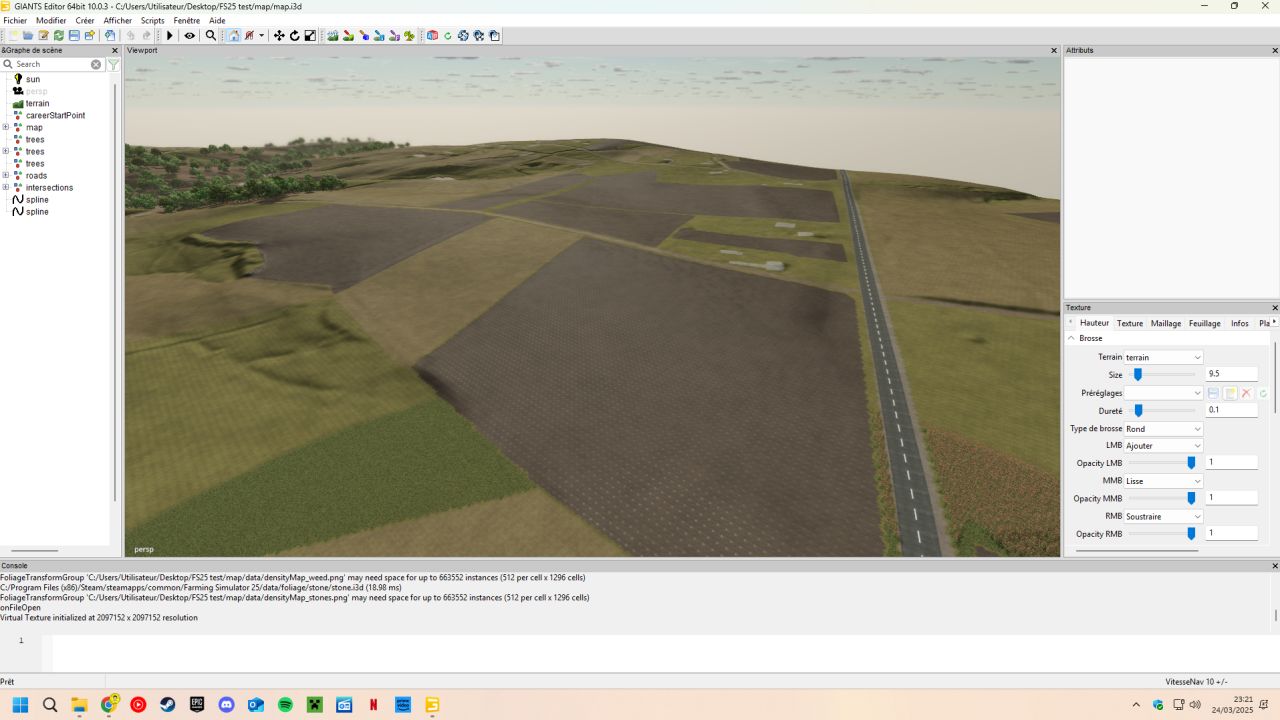Close the Attributs panel
The image size is (1280, 720).
(x=1275, y=50)
